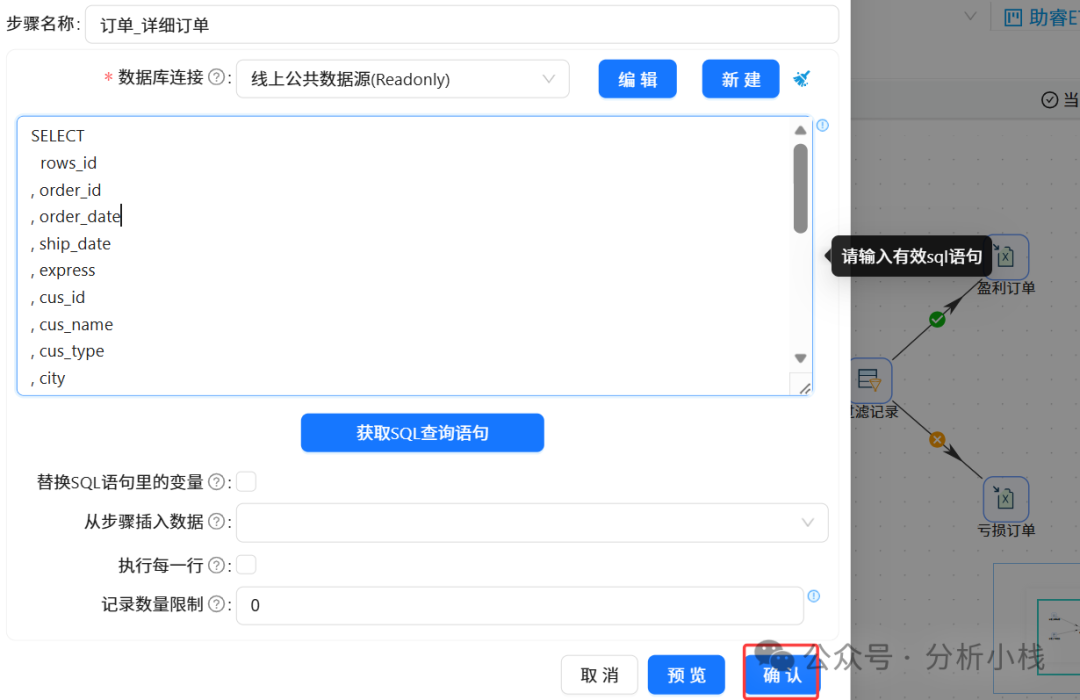Screen dimensions: 1080x700
Task: Click help icon next to 从步骤插入数据
Action: (216, 522)
